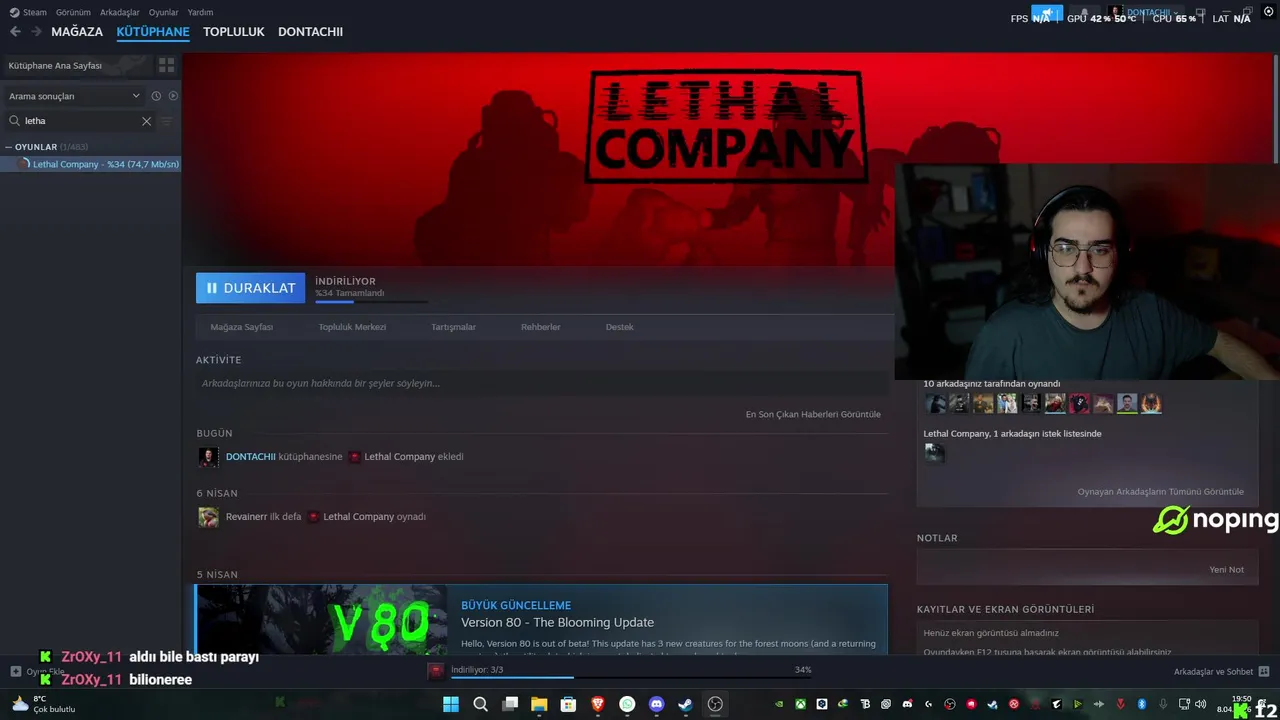Click the volume speaker tray icon
This screenshot has height=720, width=1280.
[1200, 704]
